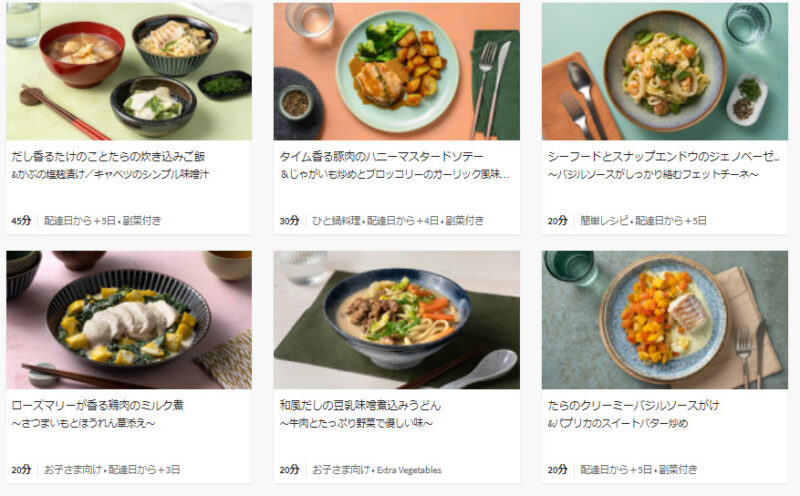Click the subtitle ～牛肉とたっぷり野菜で優しい味～
This screenshot has width=800, height=496.
click(x=356, y=423)
